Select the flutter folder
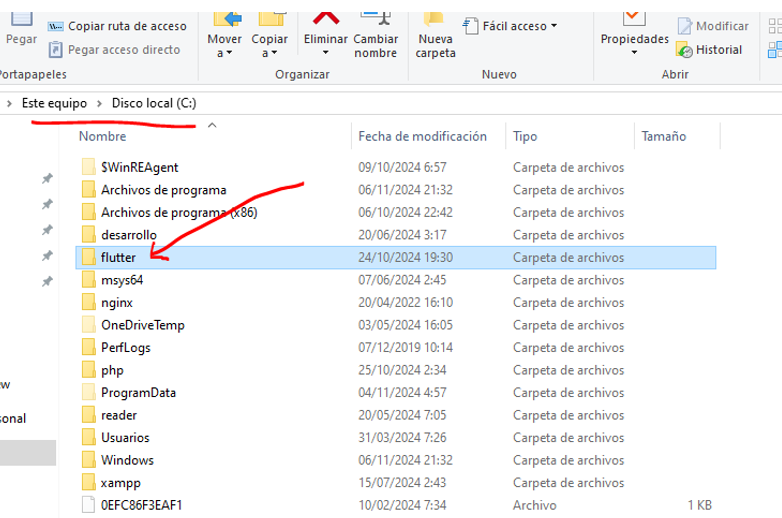This screenshot has height=518, width=782. pyautogui.click(x=118, y=257)
